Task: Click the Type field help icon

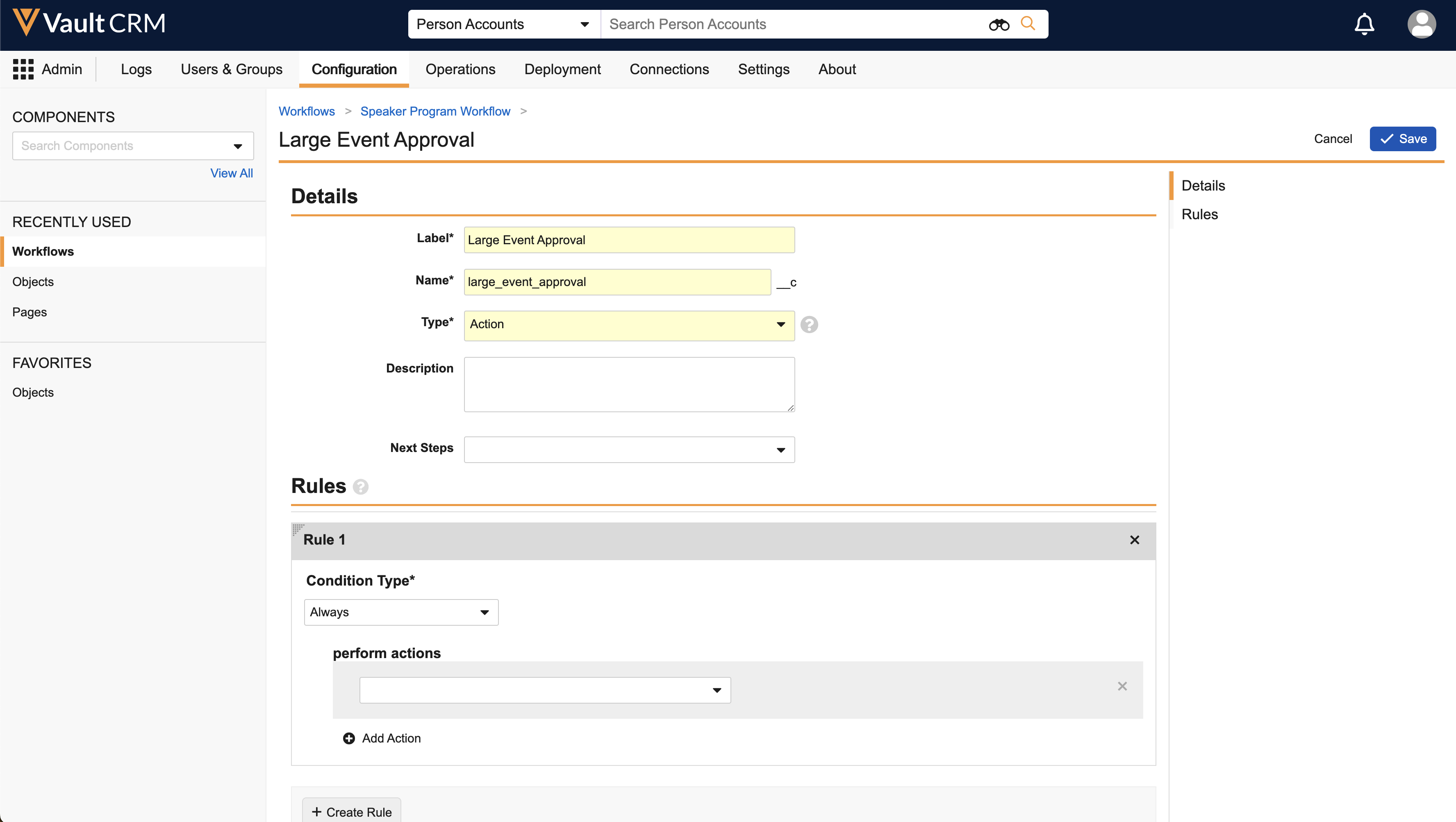Action: coord(809,324)
